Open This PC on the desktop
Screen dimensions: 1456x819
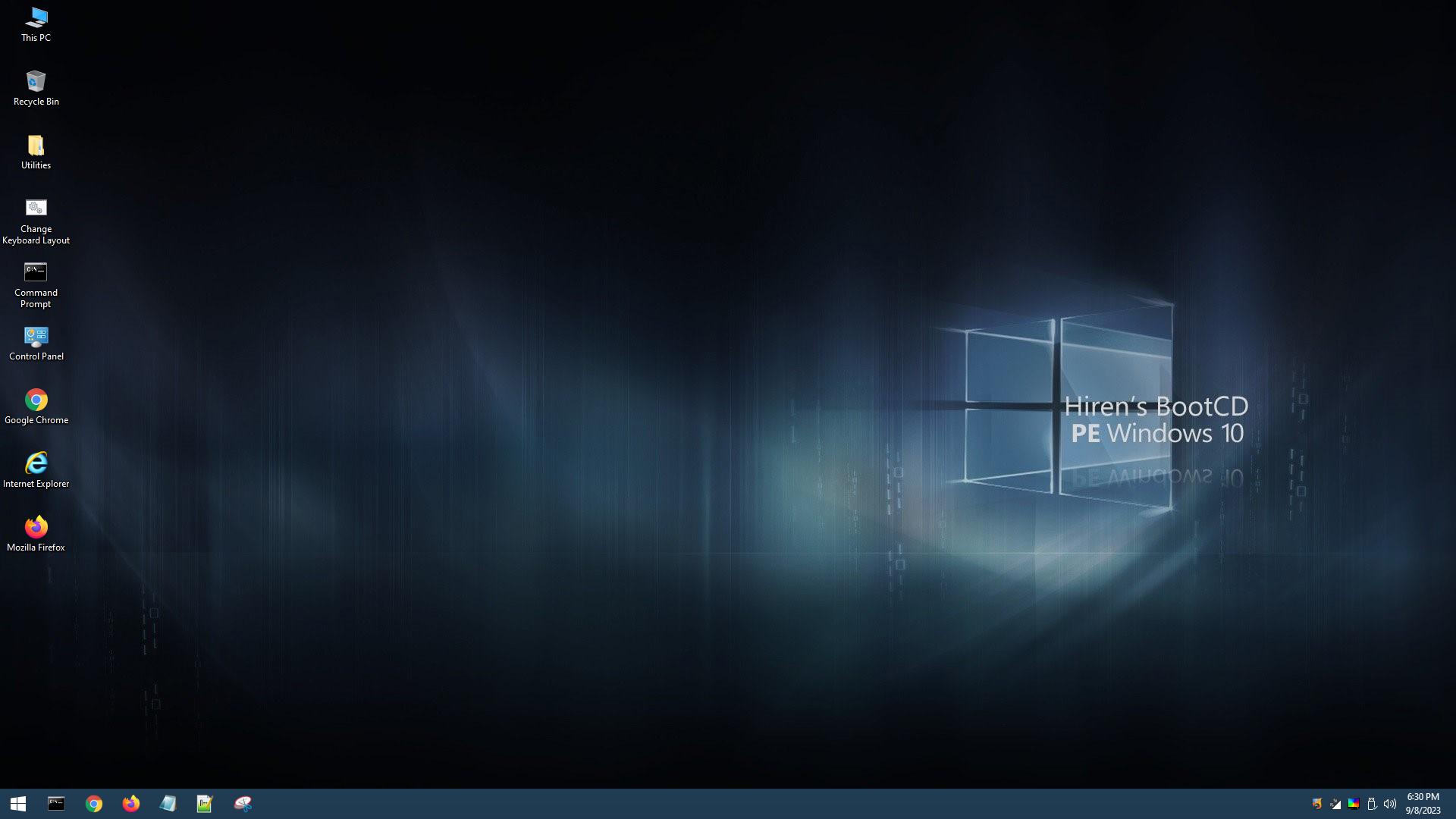35,17
